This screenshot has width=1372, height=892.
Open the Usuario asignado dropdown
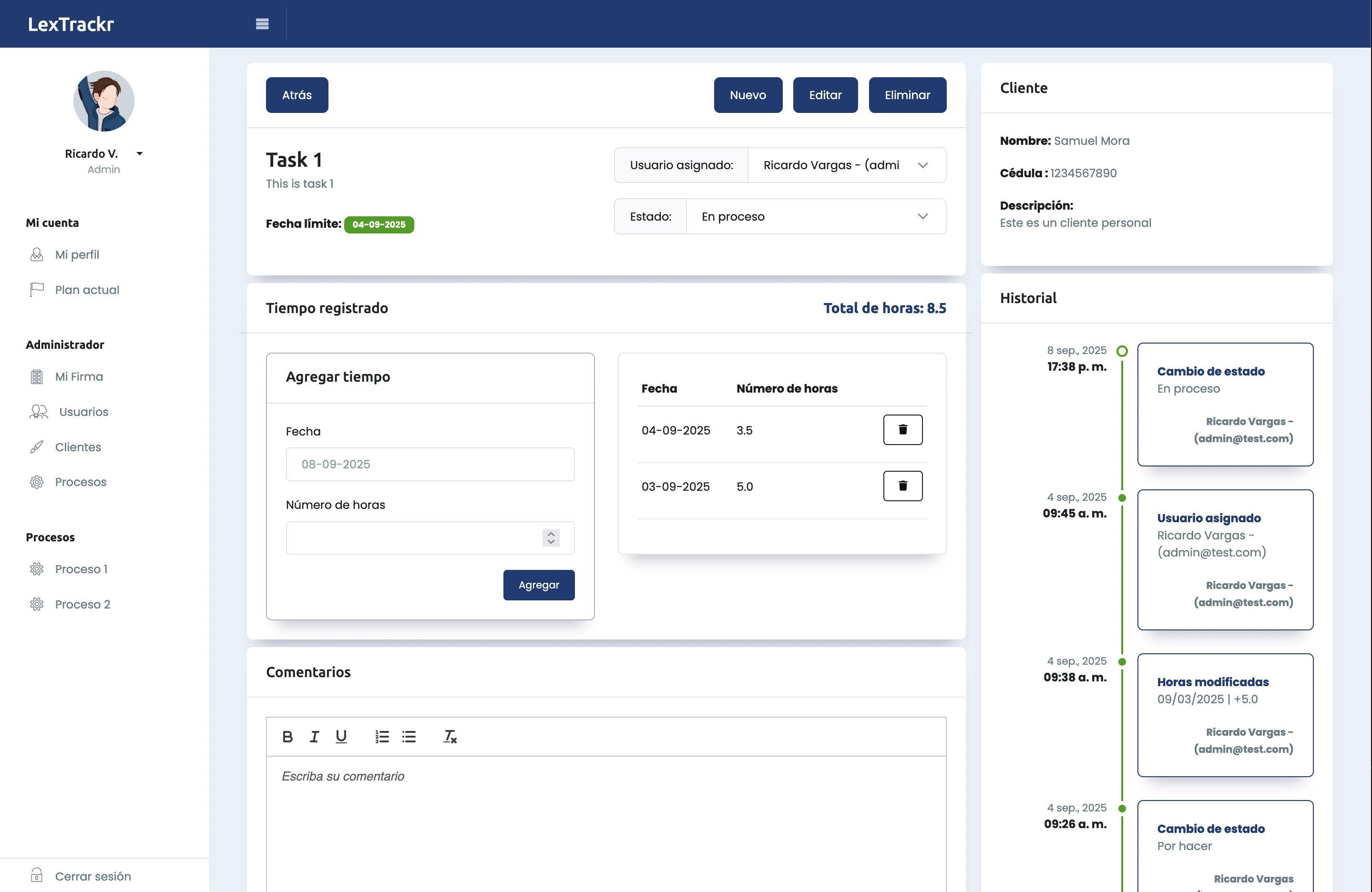point(846,165)
